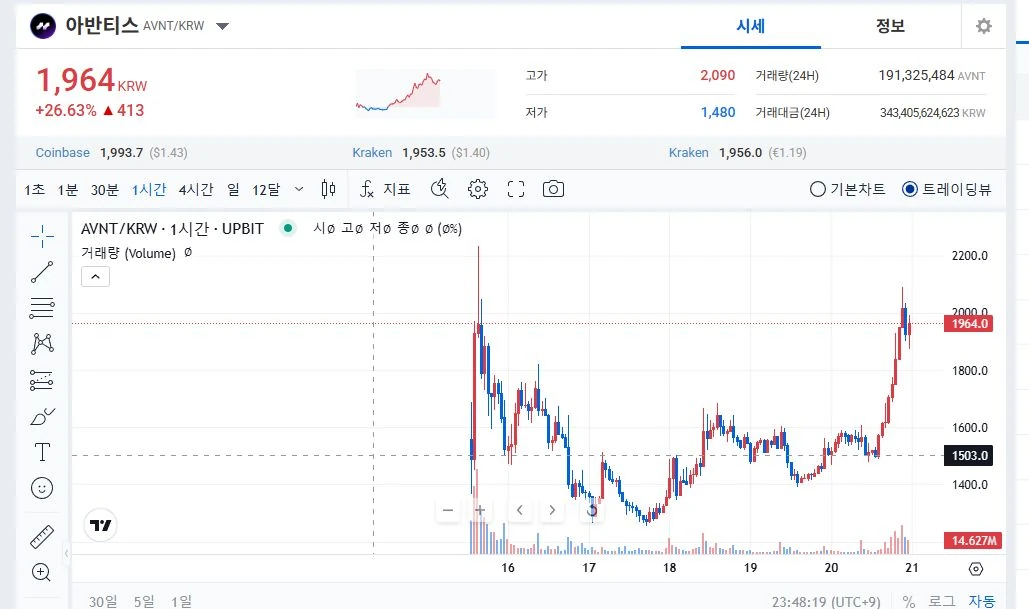Click the Coinbase price link

point(112,153)
